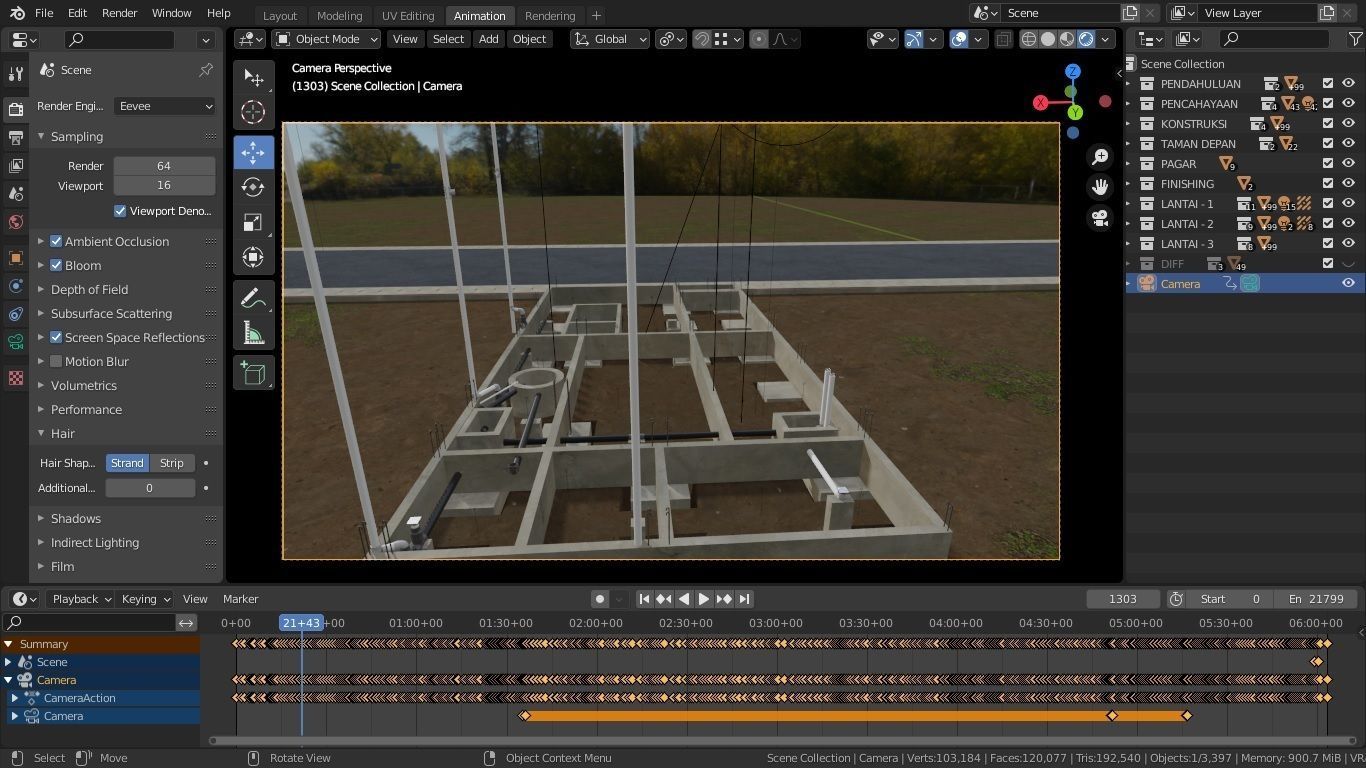This screenshot has height=768, width=1366.
Task: Toggle the Viewport Denoising checkbox
Action: coord(120,211)
